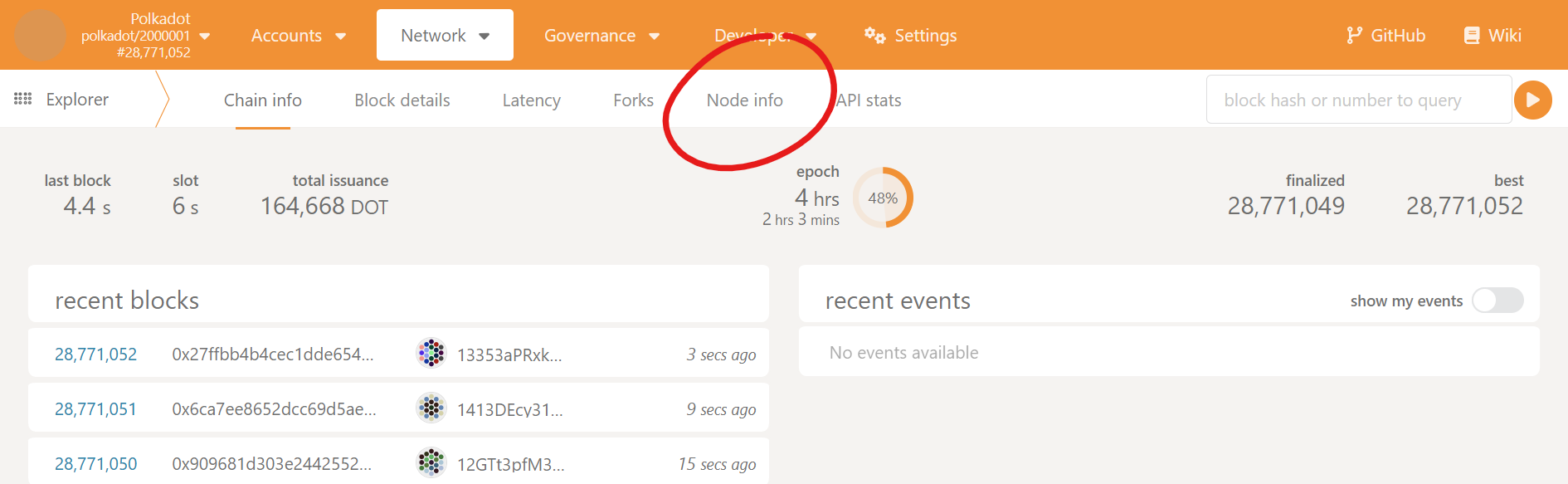Image resolution: width=1568 pixels, height=484 pixels.
Task: Select the Latency tab
Action: (531, 100)
